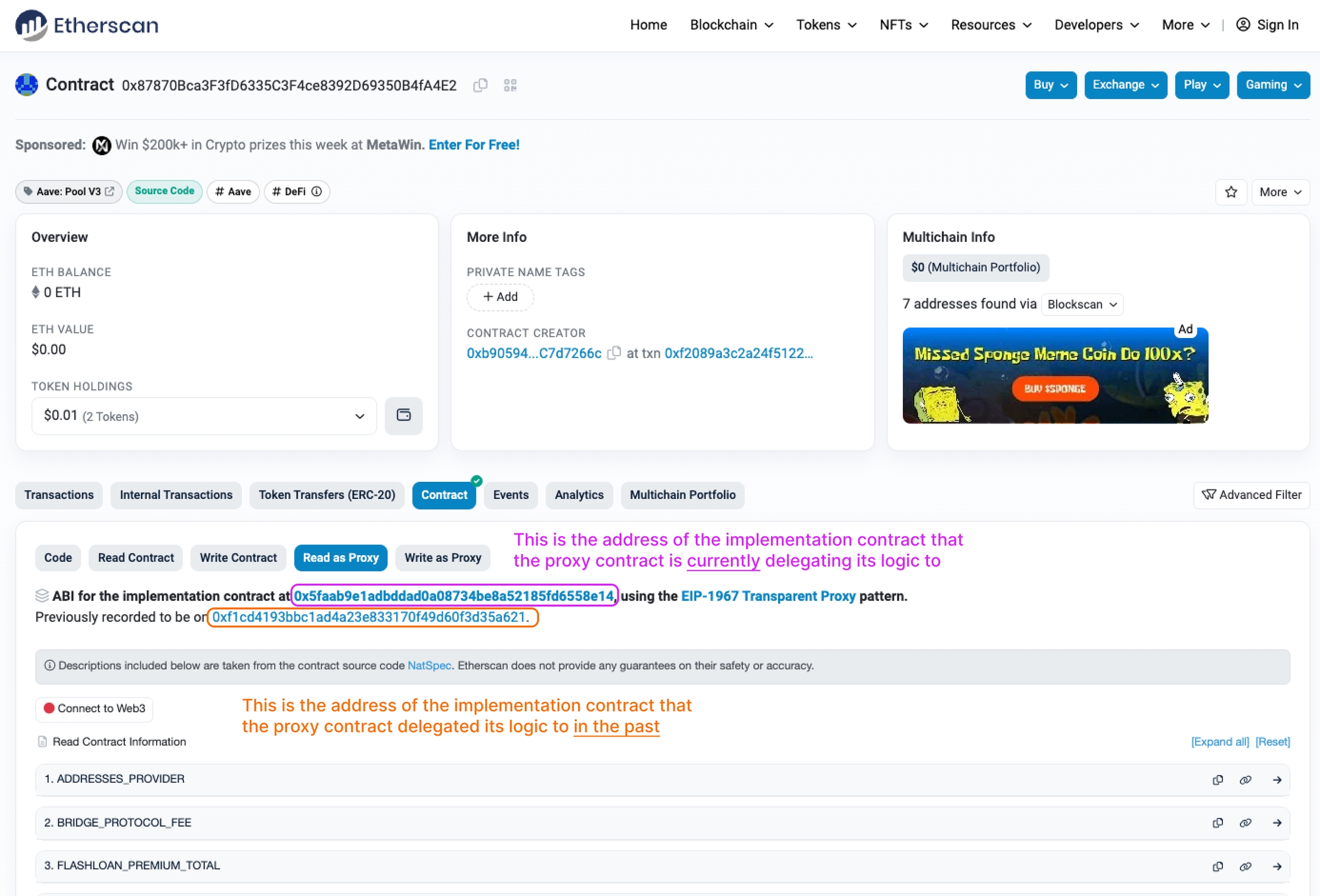Click Connect to Web3 button
The width and height of the screenshot is (1320, 896).
pos(95,709)
